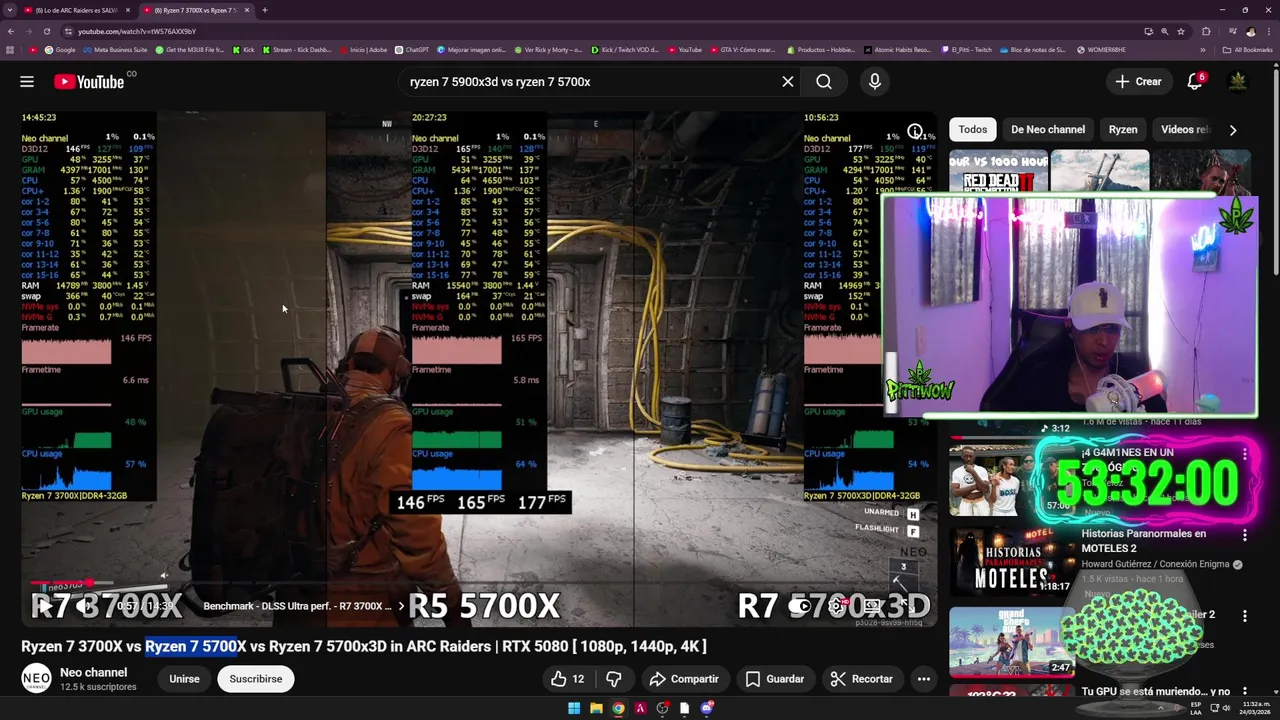The width and height of the screenshot is (1280, 720).
Task: Play the video
Action: pos(43,606)
